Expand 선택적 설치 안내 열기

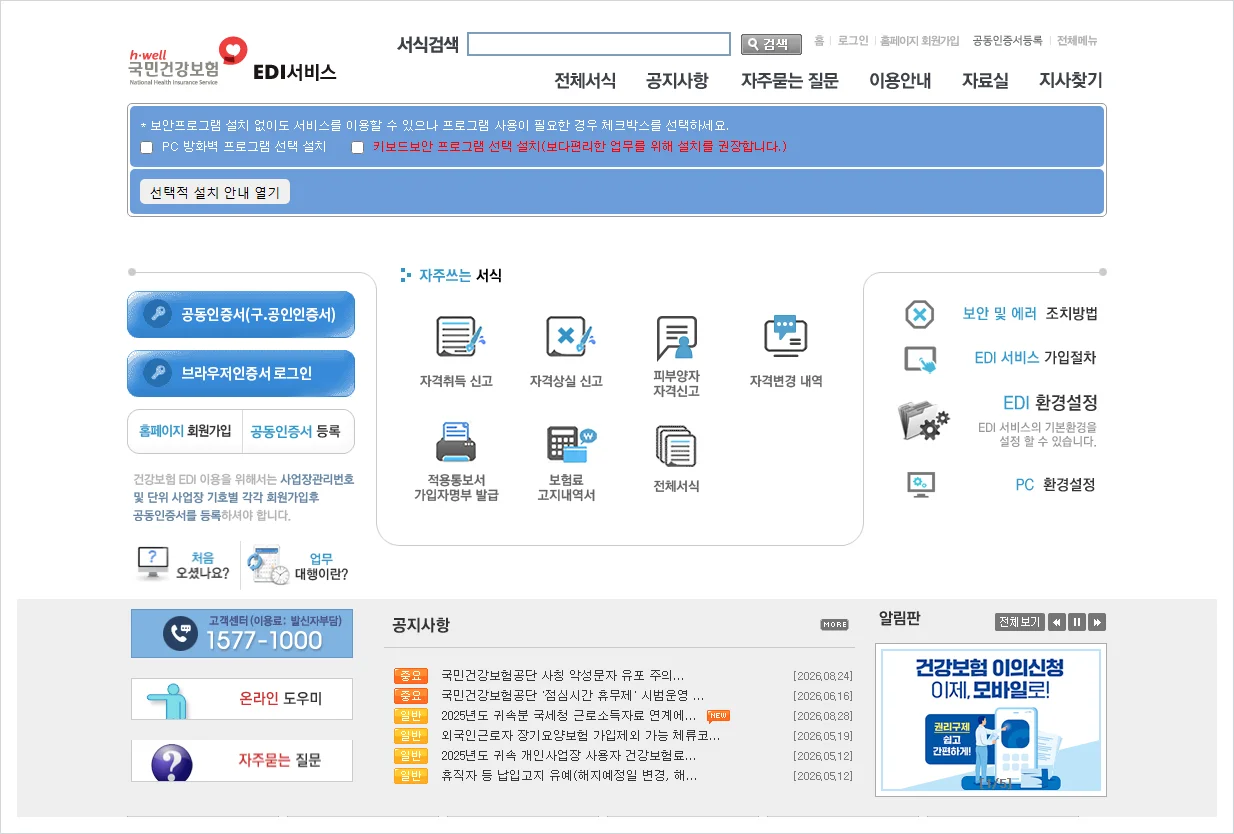(215, 192)
